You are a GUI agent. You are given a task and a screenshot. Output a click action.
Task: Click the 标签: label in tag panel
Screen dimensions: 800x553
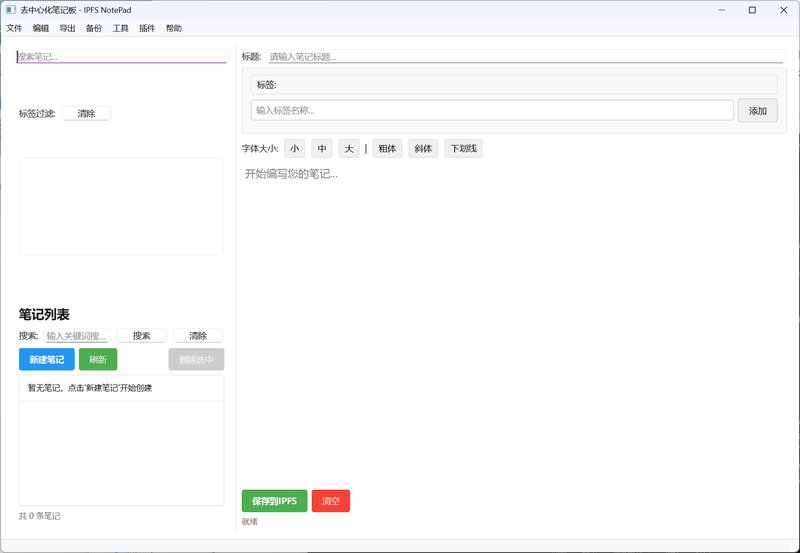pyautogui.click(x=266, y=85)
